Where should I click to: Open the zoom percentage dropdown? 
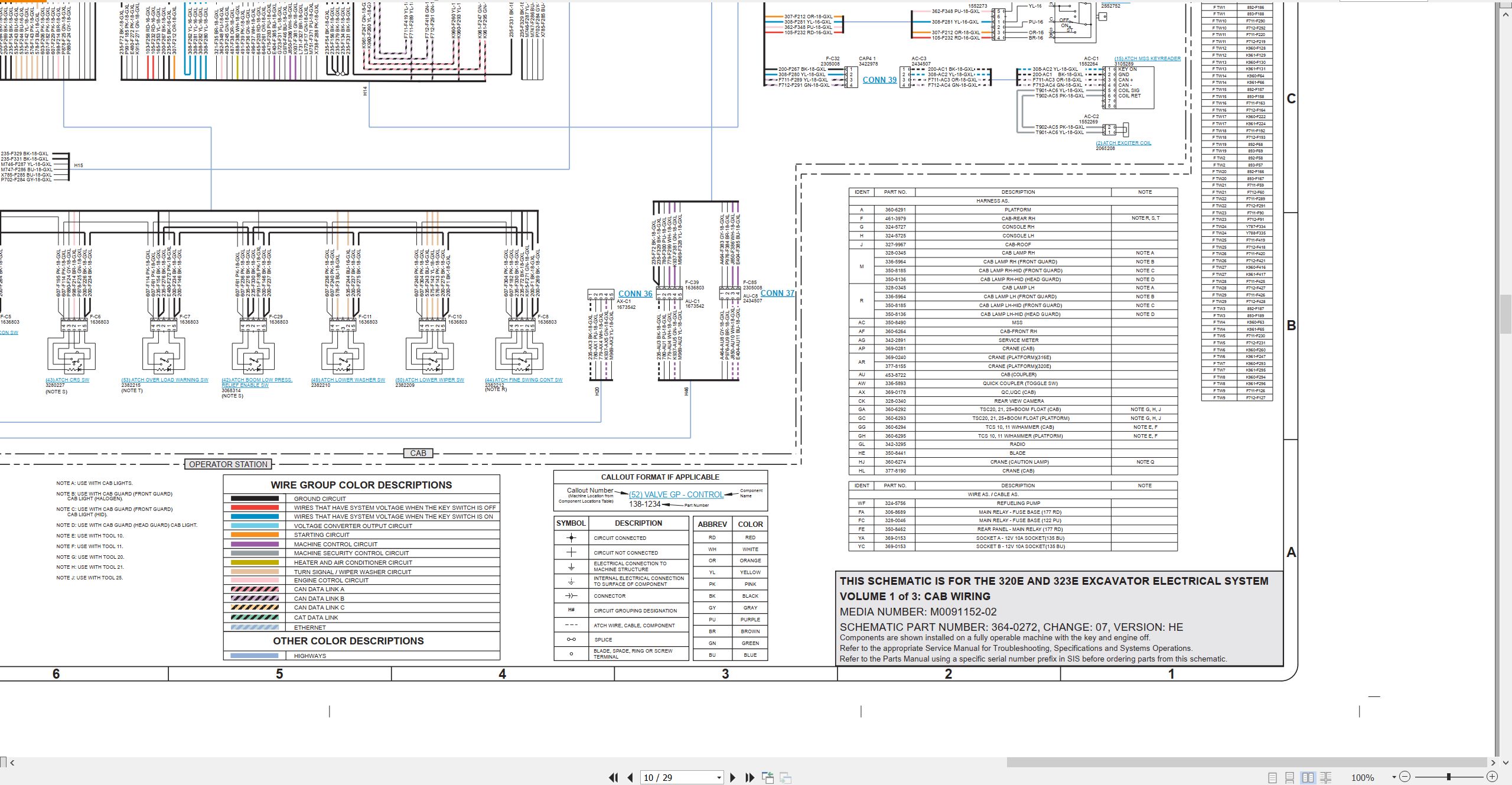click(x=1394, y=777)
